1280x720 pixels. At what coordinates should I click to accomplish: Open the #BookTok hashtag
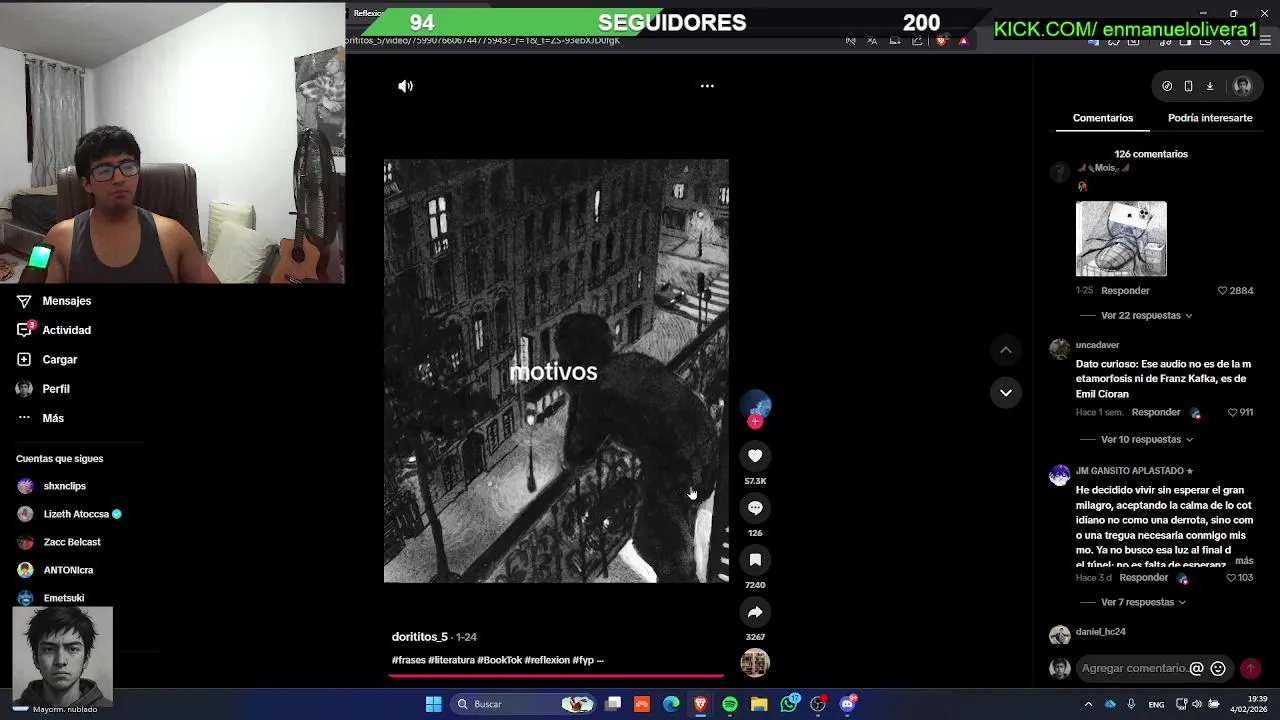click(499, 660)
